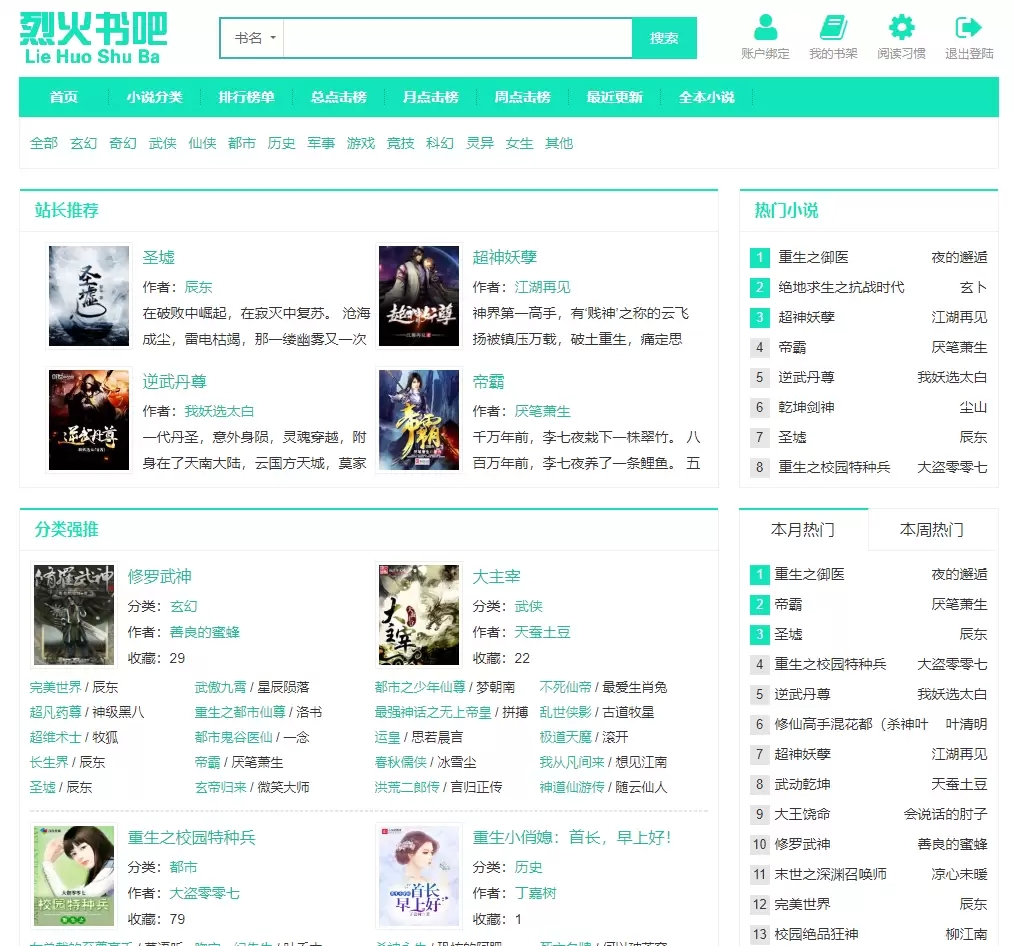Open the 首长早上好 book cover thumbnail
Viewport: 1014px width, 946px height.
tap(419, 876)
